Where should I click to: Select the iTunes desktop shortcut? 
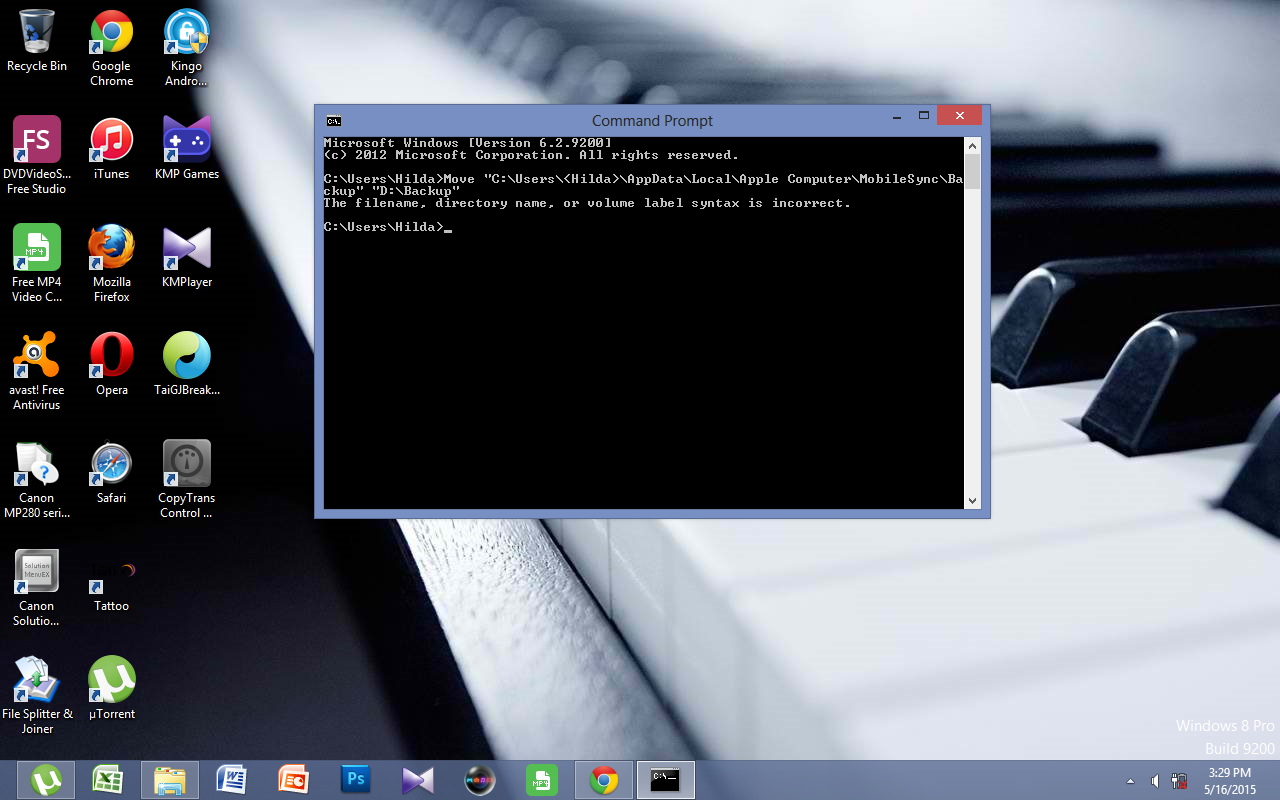tap(112, 149)
